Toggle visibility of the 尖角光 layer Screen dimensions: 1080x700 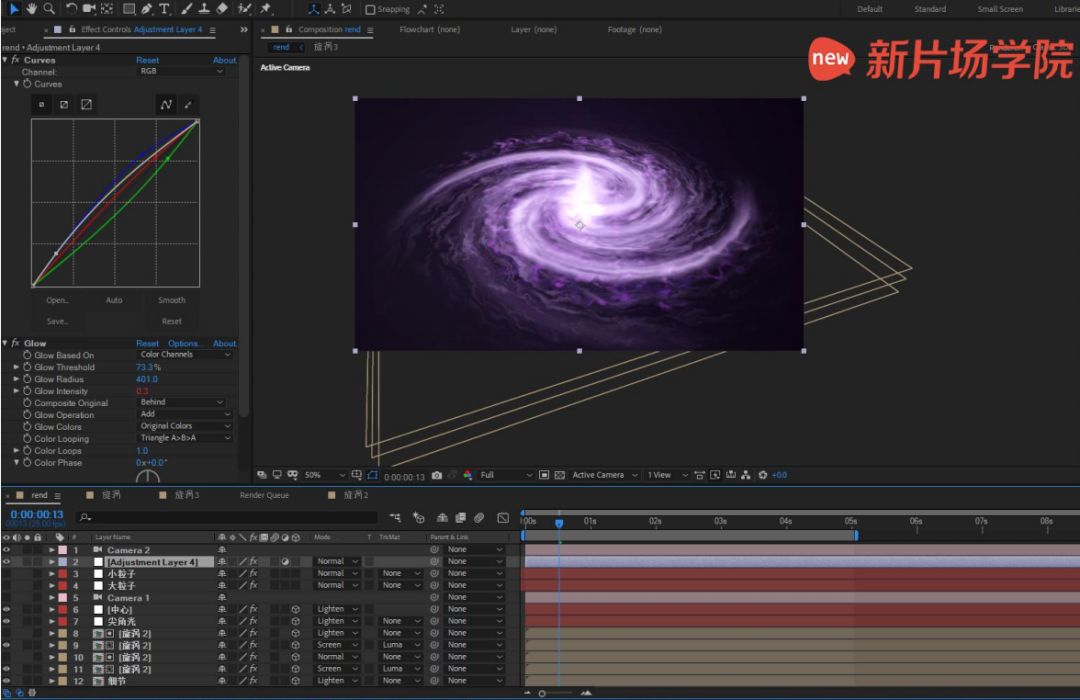click(6, 621)
